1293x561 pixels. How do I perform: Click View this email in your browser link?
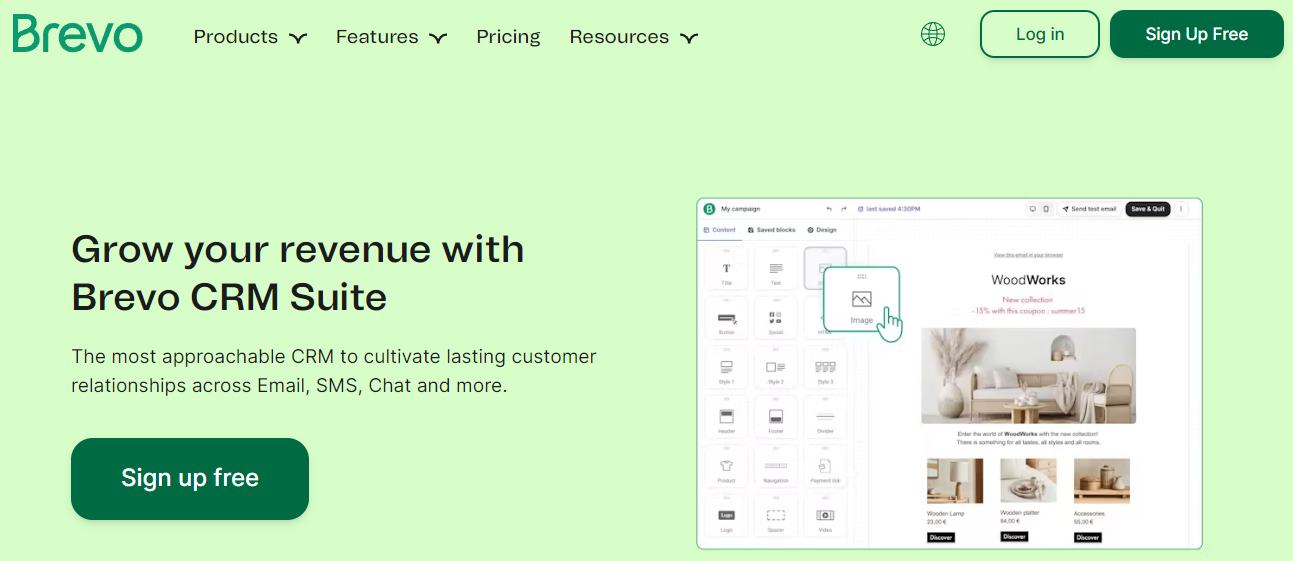pyautogui.click(x=1028, y=255)
